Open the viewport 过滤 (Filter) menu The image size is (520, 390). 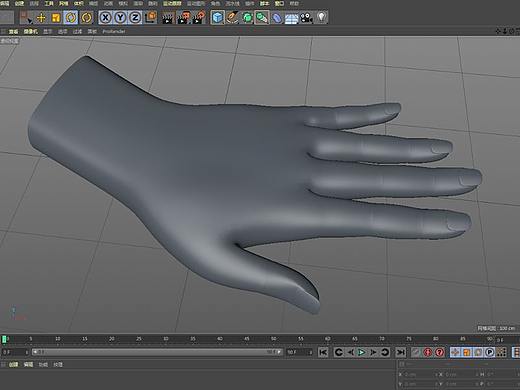click(77, 32)
